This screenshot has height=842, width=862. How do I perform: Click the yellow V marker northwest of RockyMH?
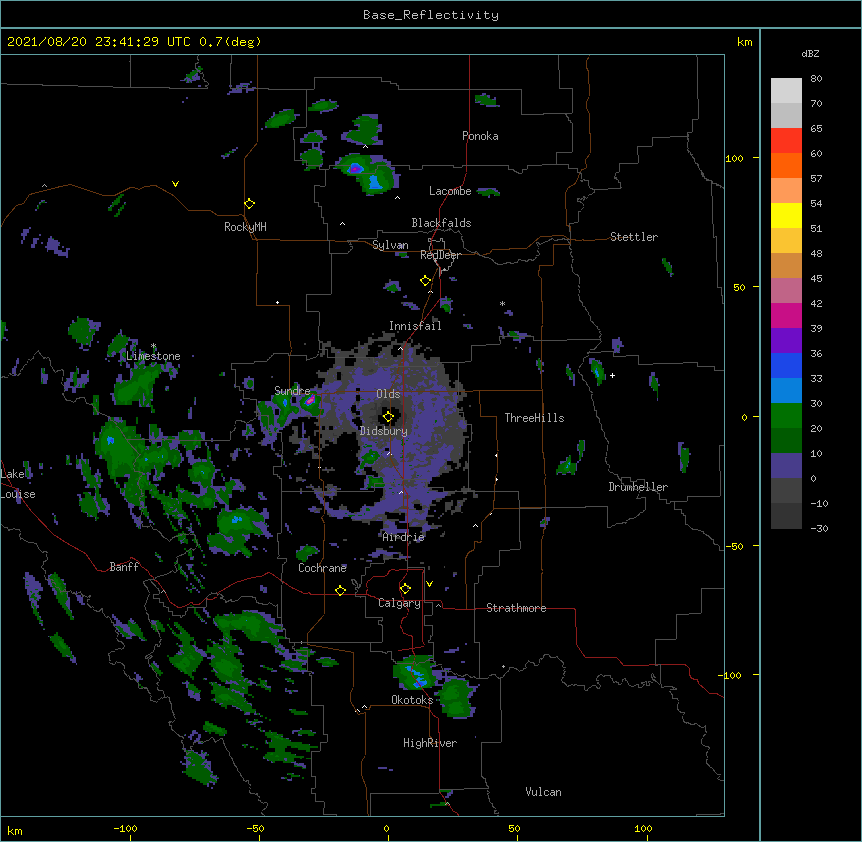click(x=175, y=184)
